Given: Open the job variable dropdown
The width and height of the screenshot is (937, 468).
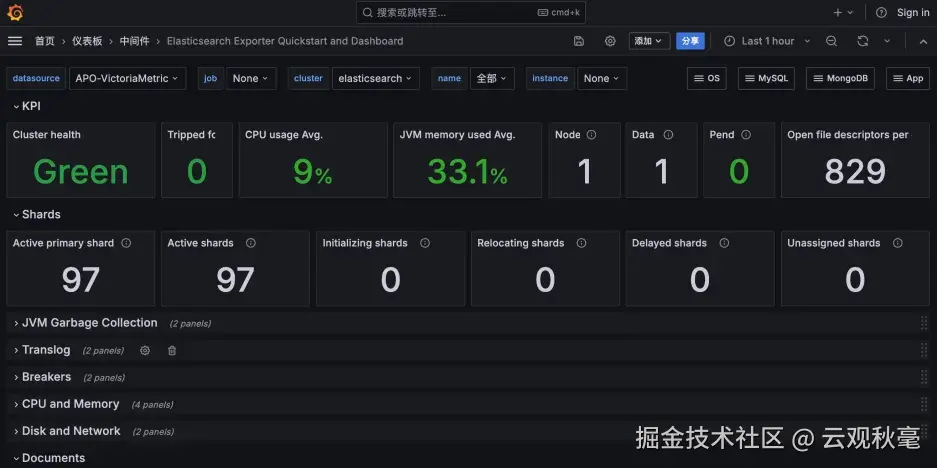Looking at the screenshot, I should coord(251,78).
